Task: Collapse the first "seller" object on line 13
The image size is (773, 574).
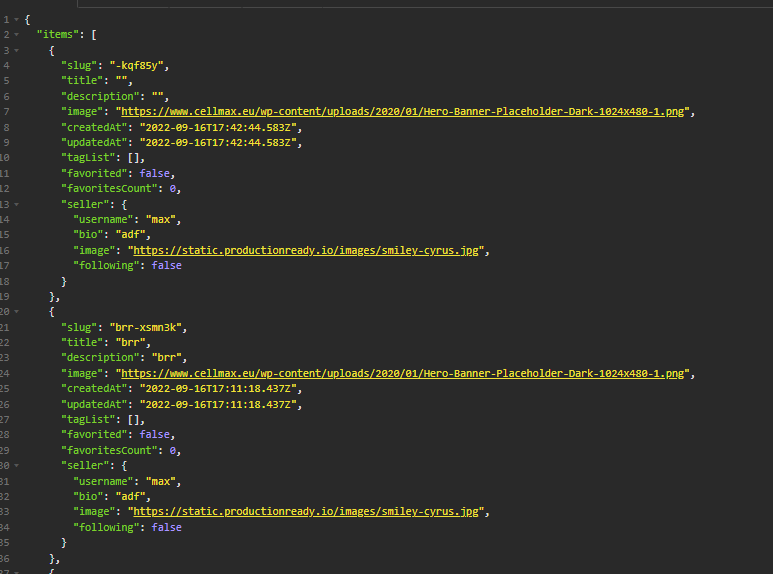Action: [x=16, y=204]
